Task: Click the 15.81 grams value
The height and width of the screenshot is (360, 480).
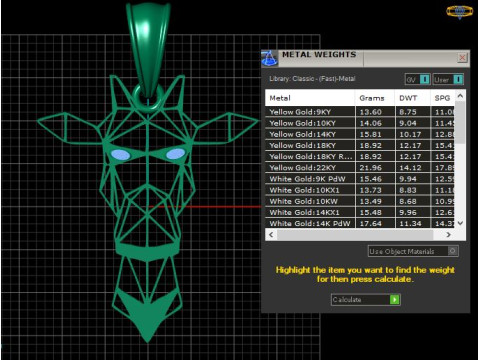Action: click(x=371, y=134)
